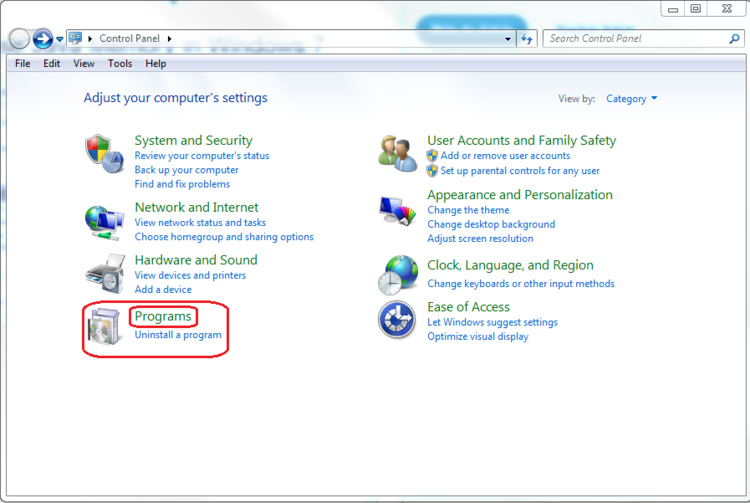Open the View by Category dropdown
Viewport: 750px width, 503px height.
click(x=632, y=99)
